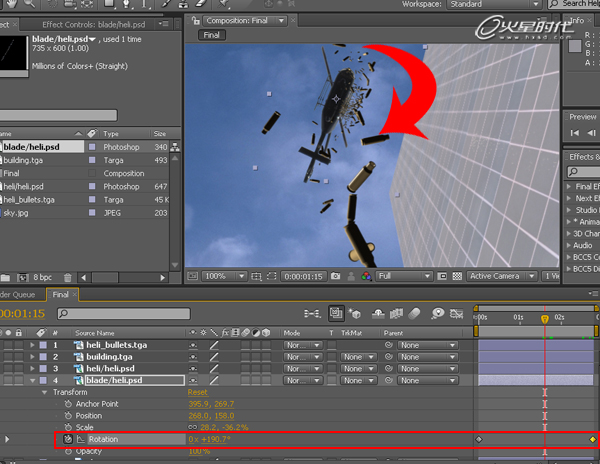The image size is (600, 464).
Task: Select the Final timeline tab
Action: (60, 295)
